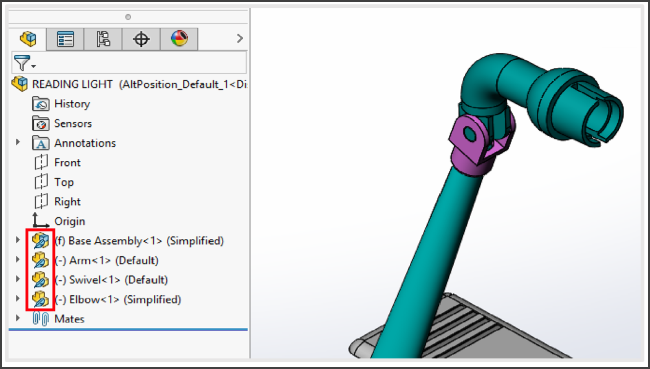The height and width of the screenshot is (369, 650).
Task: Select (-) Swivel<1> (Default)
Action: click(x=111, y=280)
